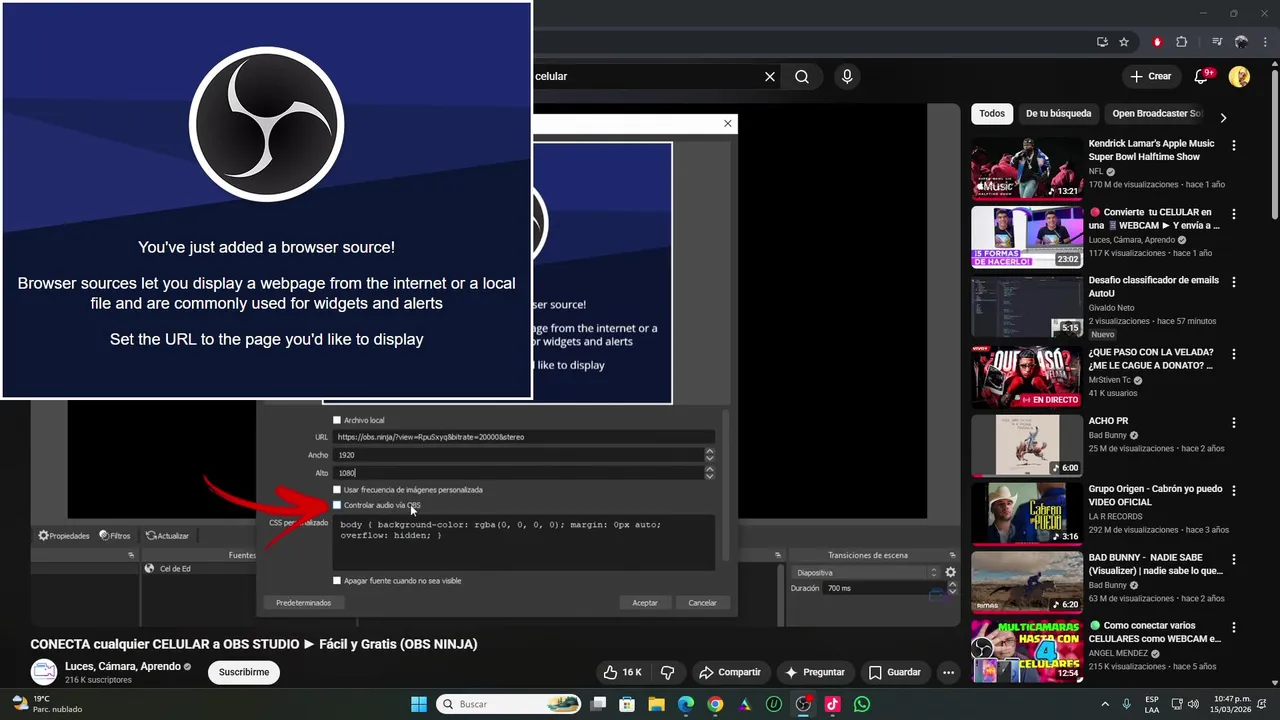
Task: Select the Cel de Ed source row
Action: tap(200, 569)
